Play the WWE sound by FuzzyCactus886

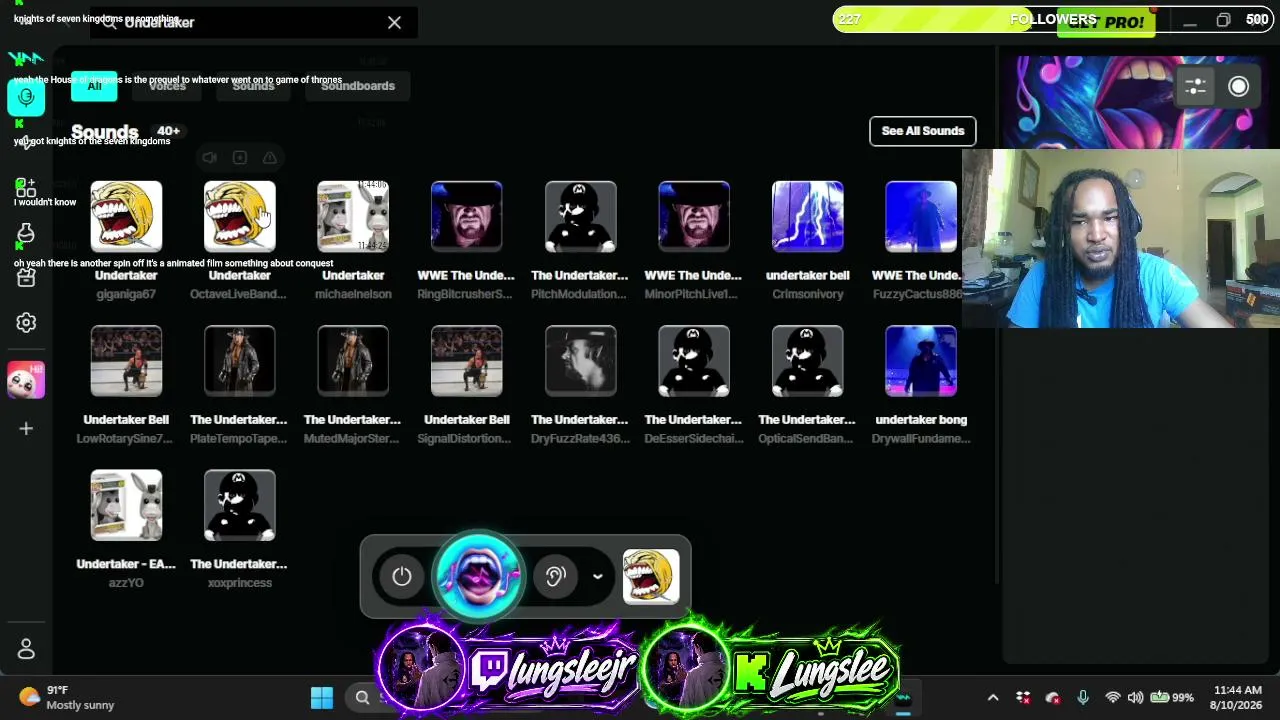coord(921,217)
